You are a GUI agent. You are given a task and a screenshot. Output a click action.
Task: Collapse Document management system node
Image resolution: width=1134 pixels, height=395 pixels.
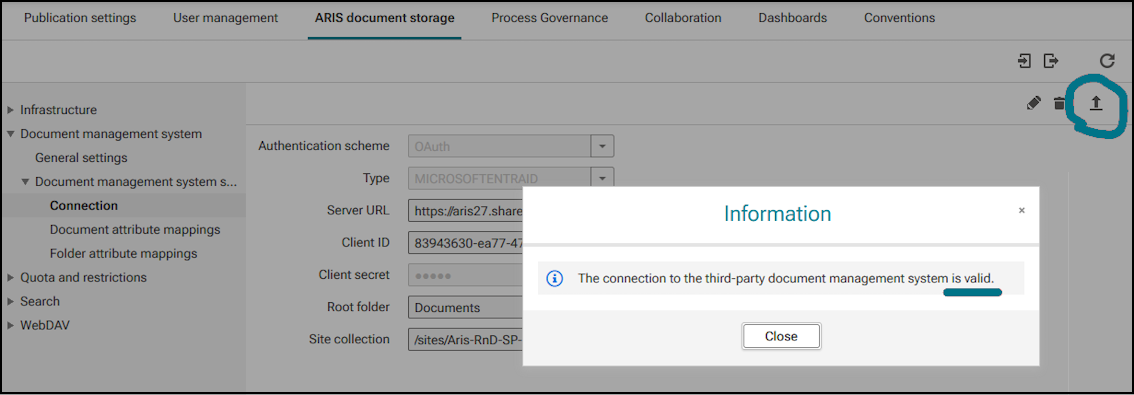coord(10,134)
